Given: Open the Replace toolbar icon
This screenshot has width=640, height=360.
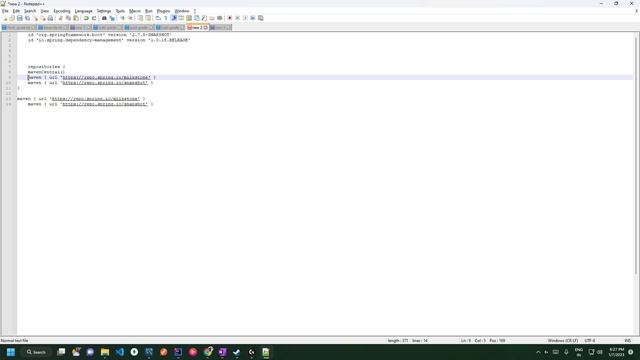Looking at the screenshot, I should click(x=112, y=18).
